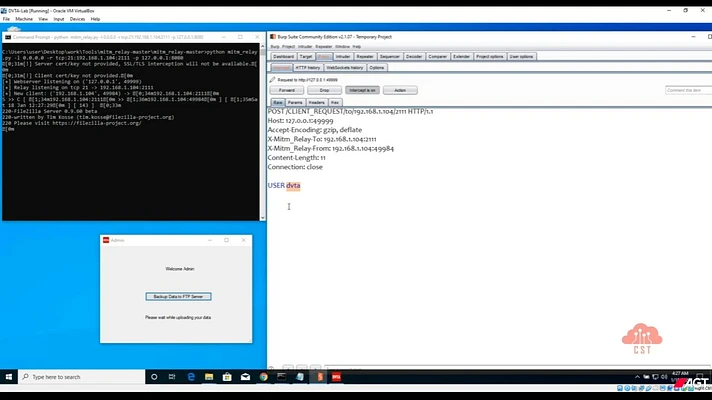Open the Decoder tab in Burp
This screenshot has height=400, width=712.
(414, 57)
